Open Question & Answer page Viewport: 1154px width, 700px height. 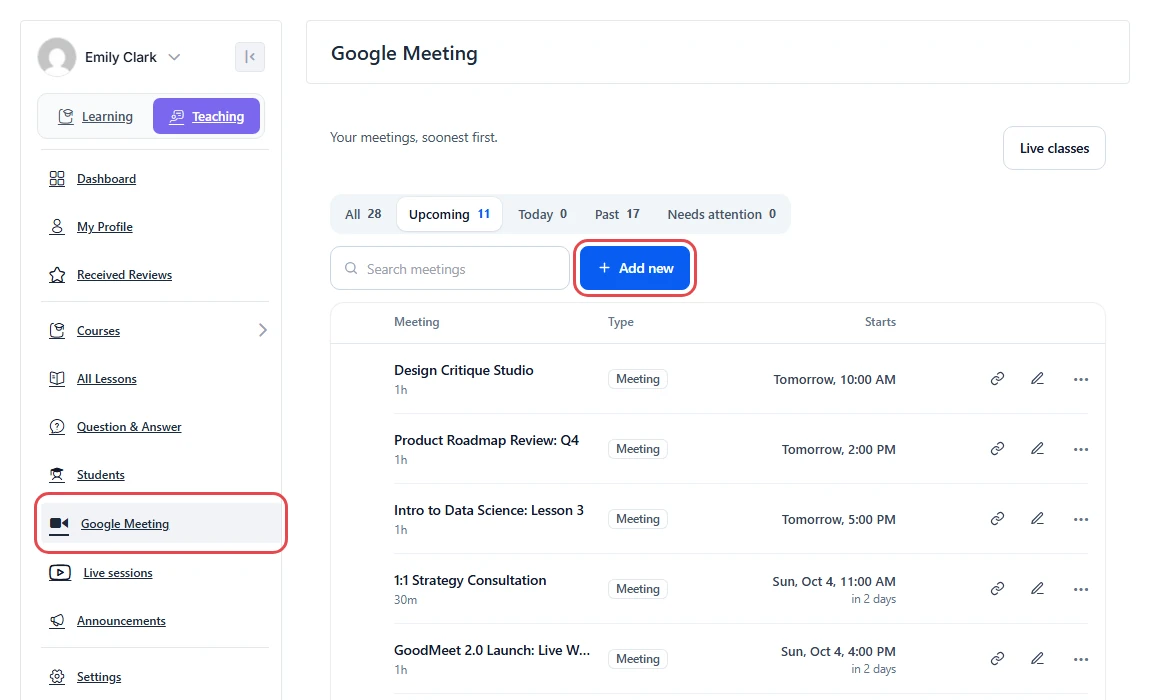pos(130,426)
